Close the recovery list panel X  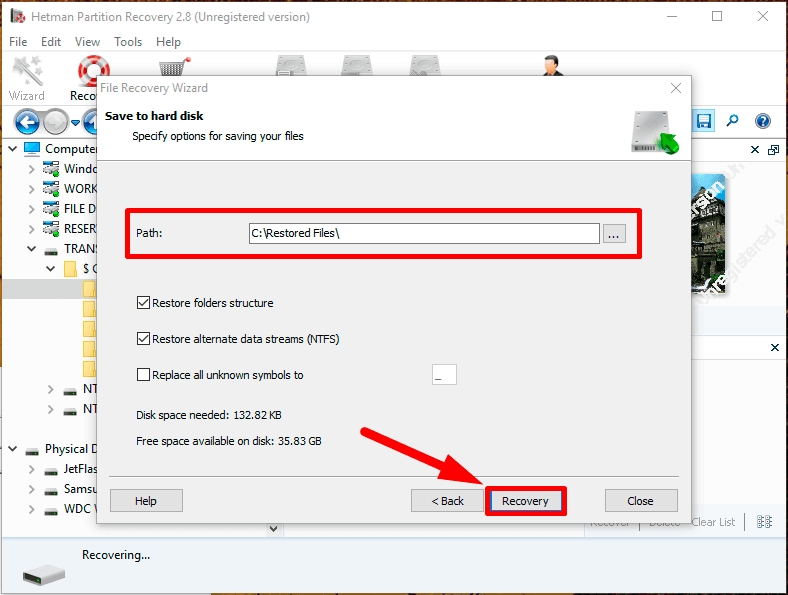point(775,348)
